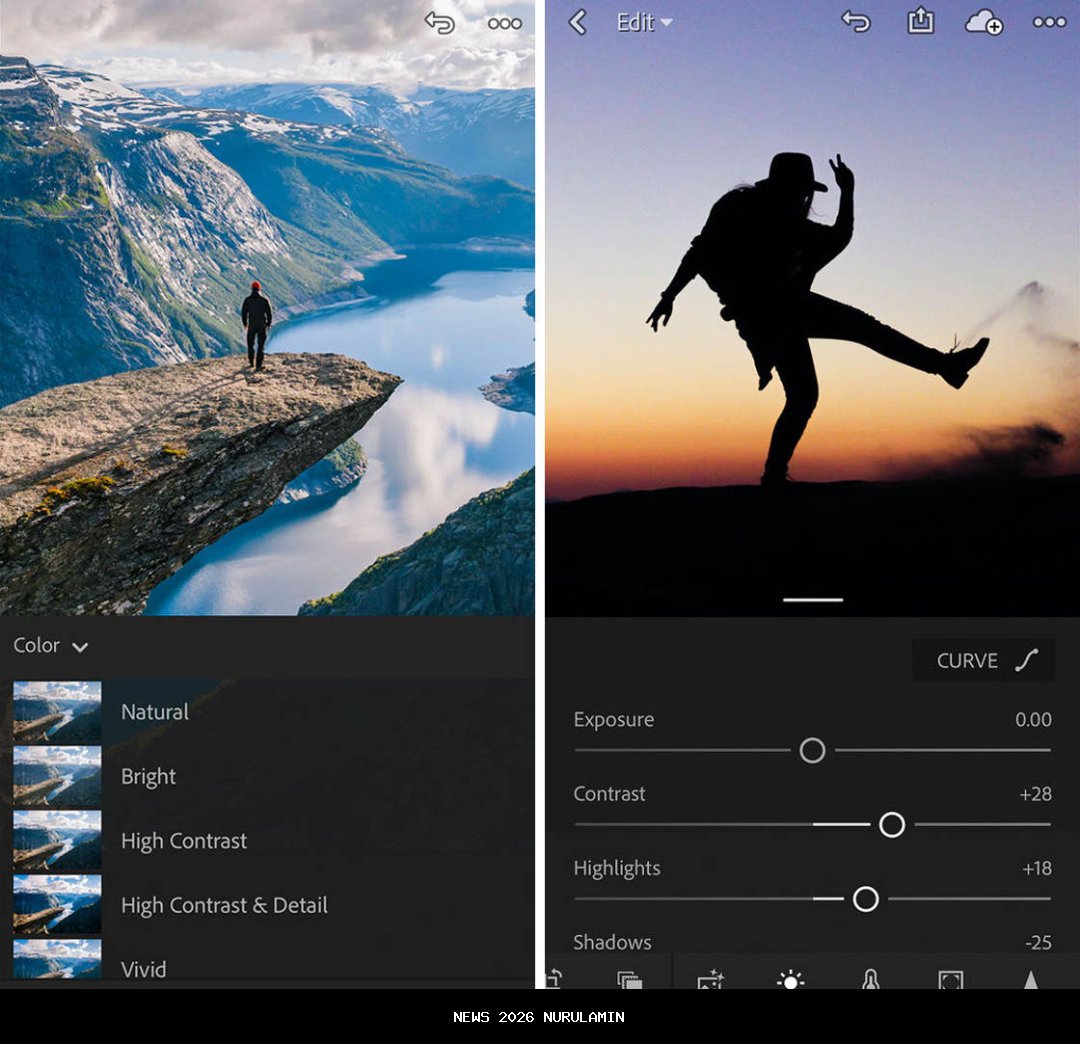Open the Effects vignette icon

[950, 978]
